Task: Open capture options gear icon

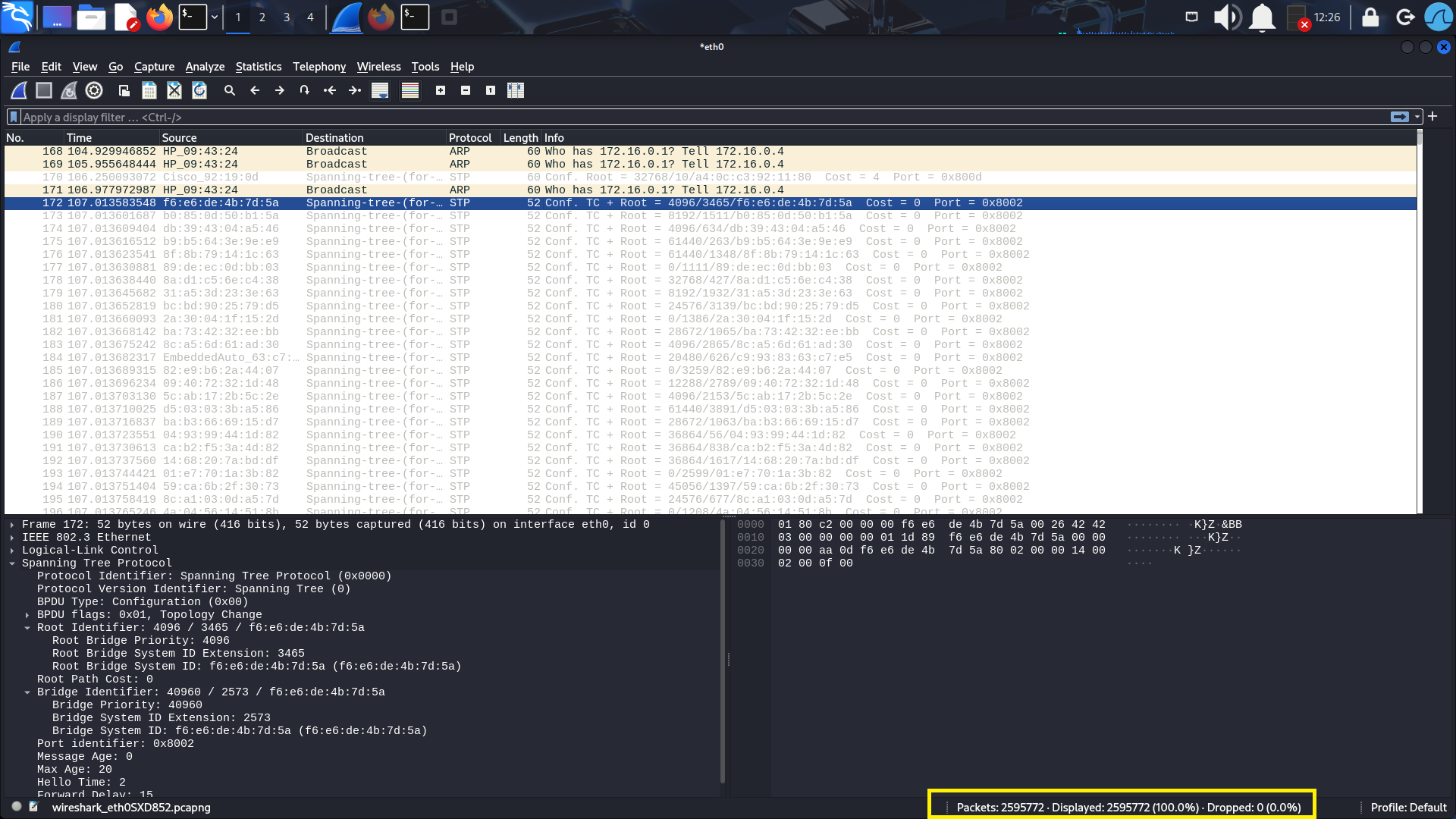Action: pyautogui.click(x=94, y=90)
